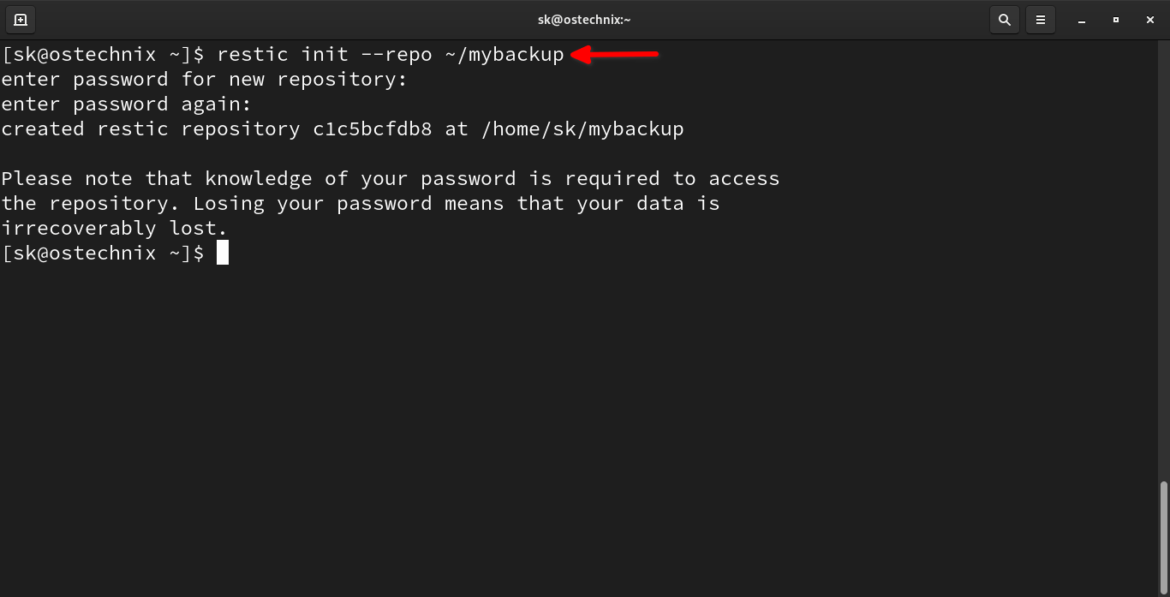This screenshot has height=597, width=1170.
Task: Open the search magnifier tool
Action: [1004, 19]
